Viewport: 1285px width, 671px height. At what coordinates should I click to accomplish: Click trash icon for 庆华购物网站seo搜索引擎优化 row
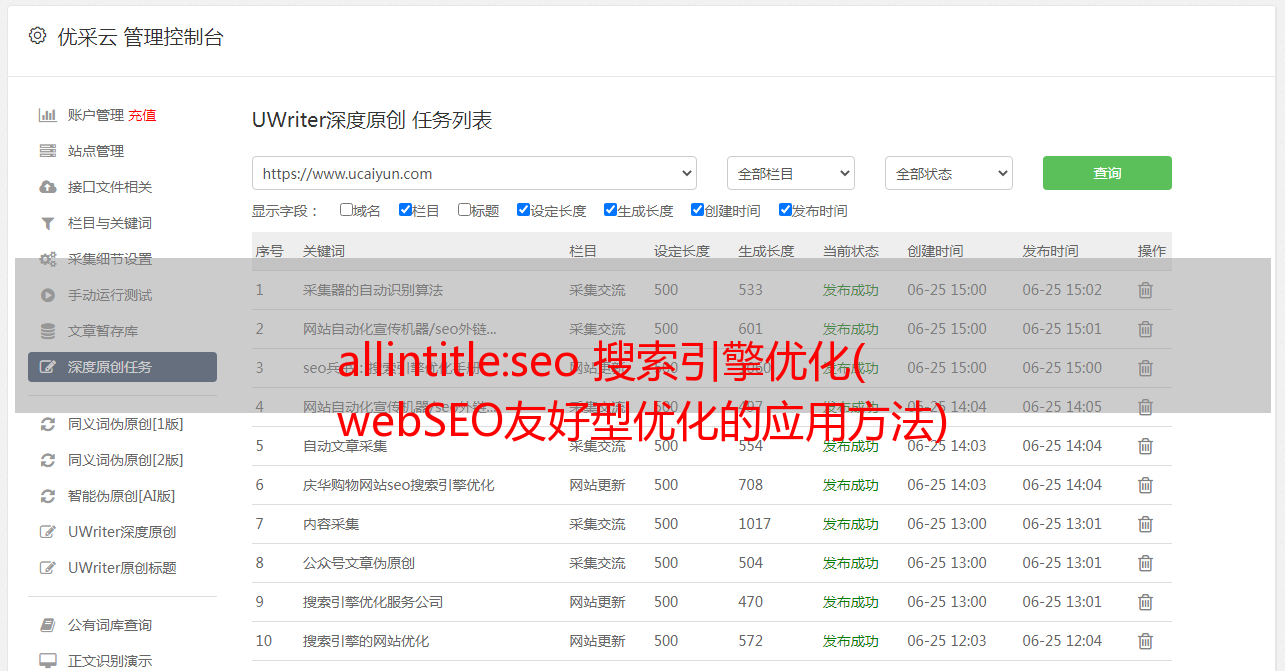point(1145,485)
